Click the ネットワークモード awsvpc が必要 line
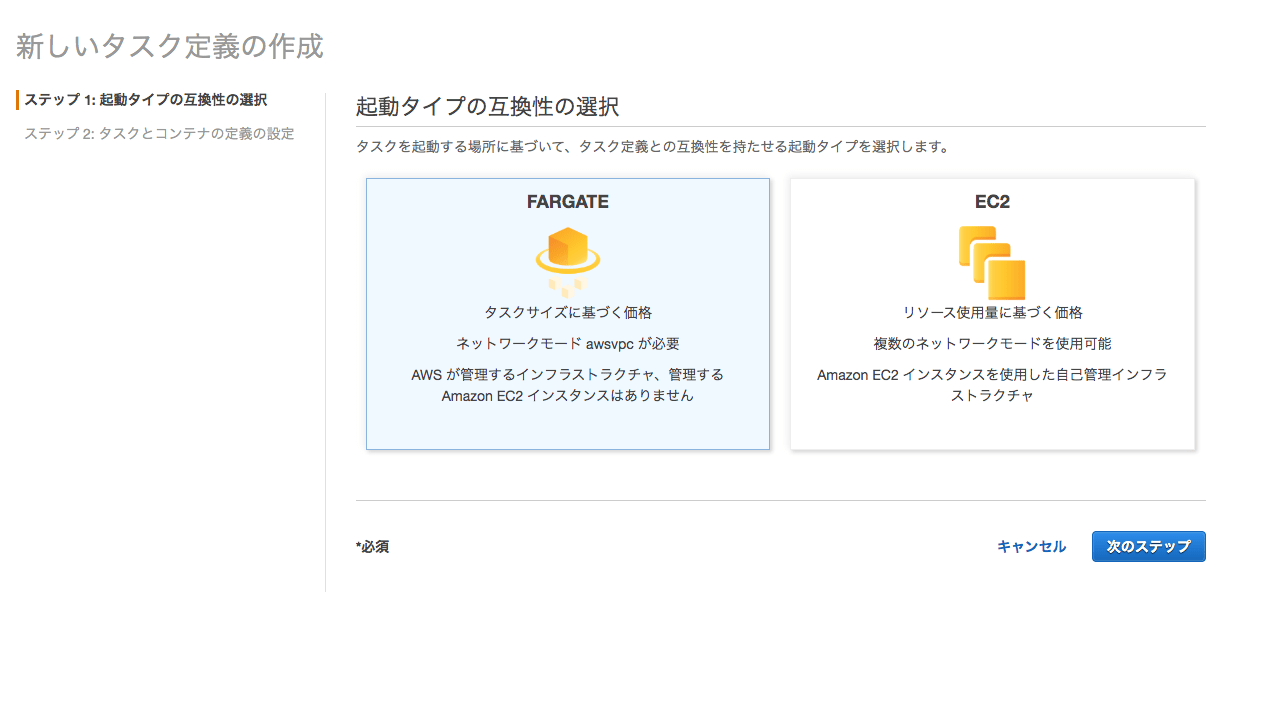The image size is (1262, 709). 567,344
